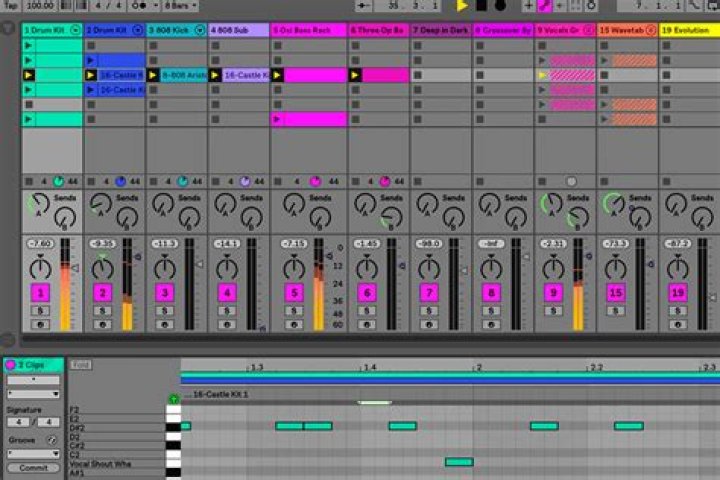Screen dimensions: 720x480
Task: Click the yellow Play button in transport
Action: (462, 6)
